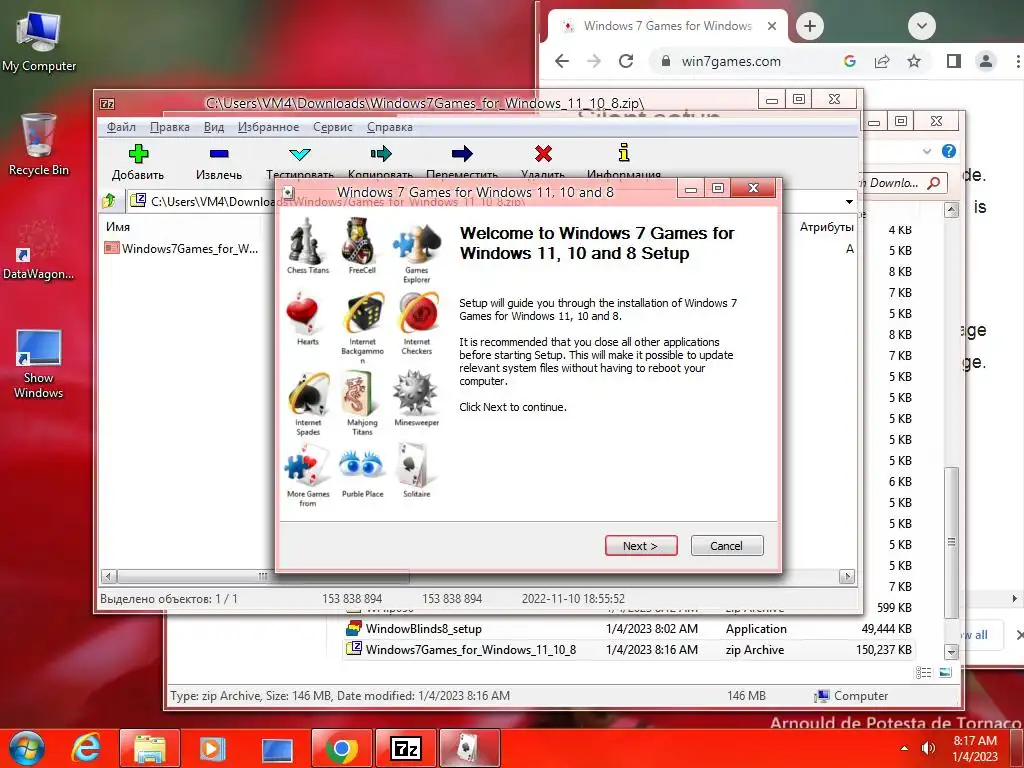Open the Правка menu in 7-Zip
This screenshot has width=1024, height=768.
(x=170, y=127)
